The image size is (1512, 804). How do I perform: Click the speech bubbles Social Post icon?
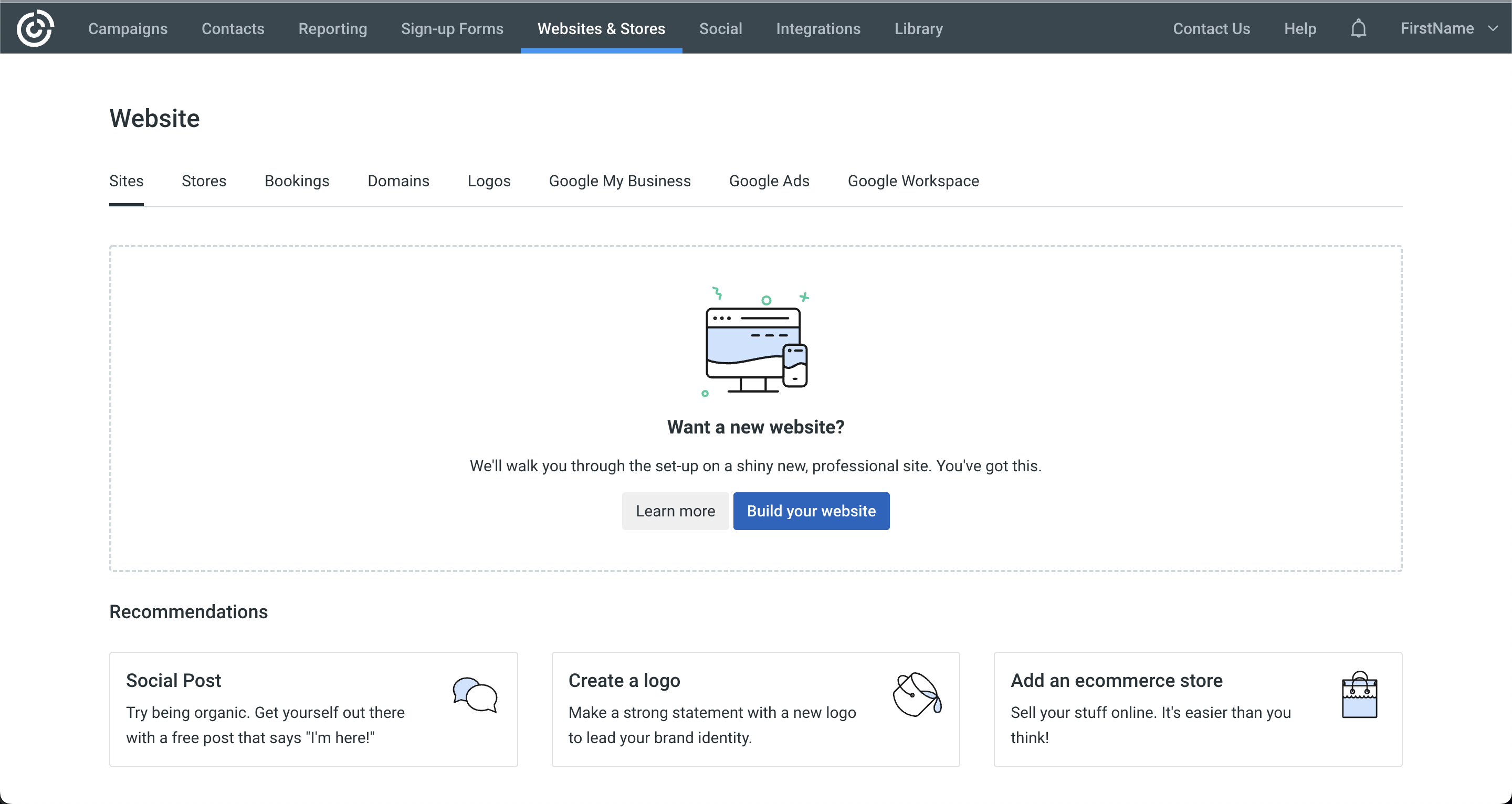tap(475, 695)
